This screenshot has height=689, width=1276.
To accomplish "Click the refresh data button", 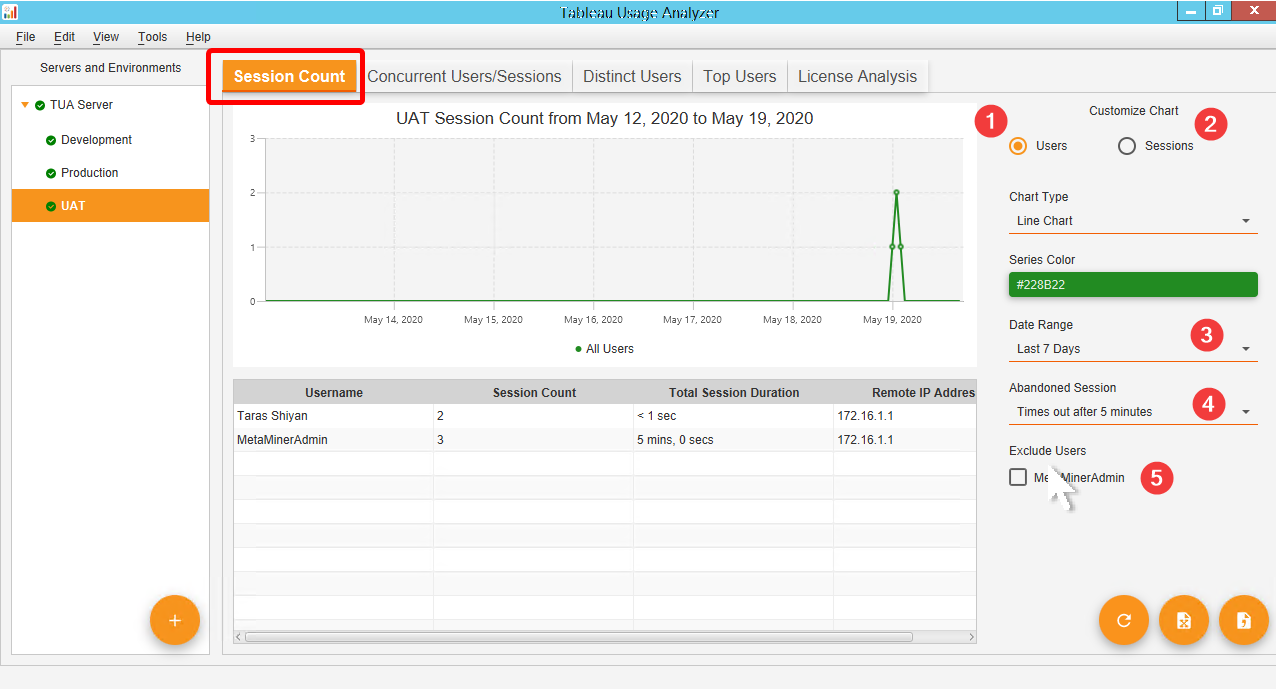I will tap(1124, 620).
